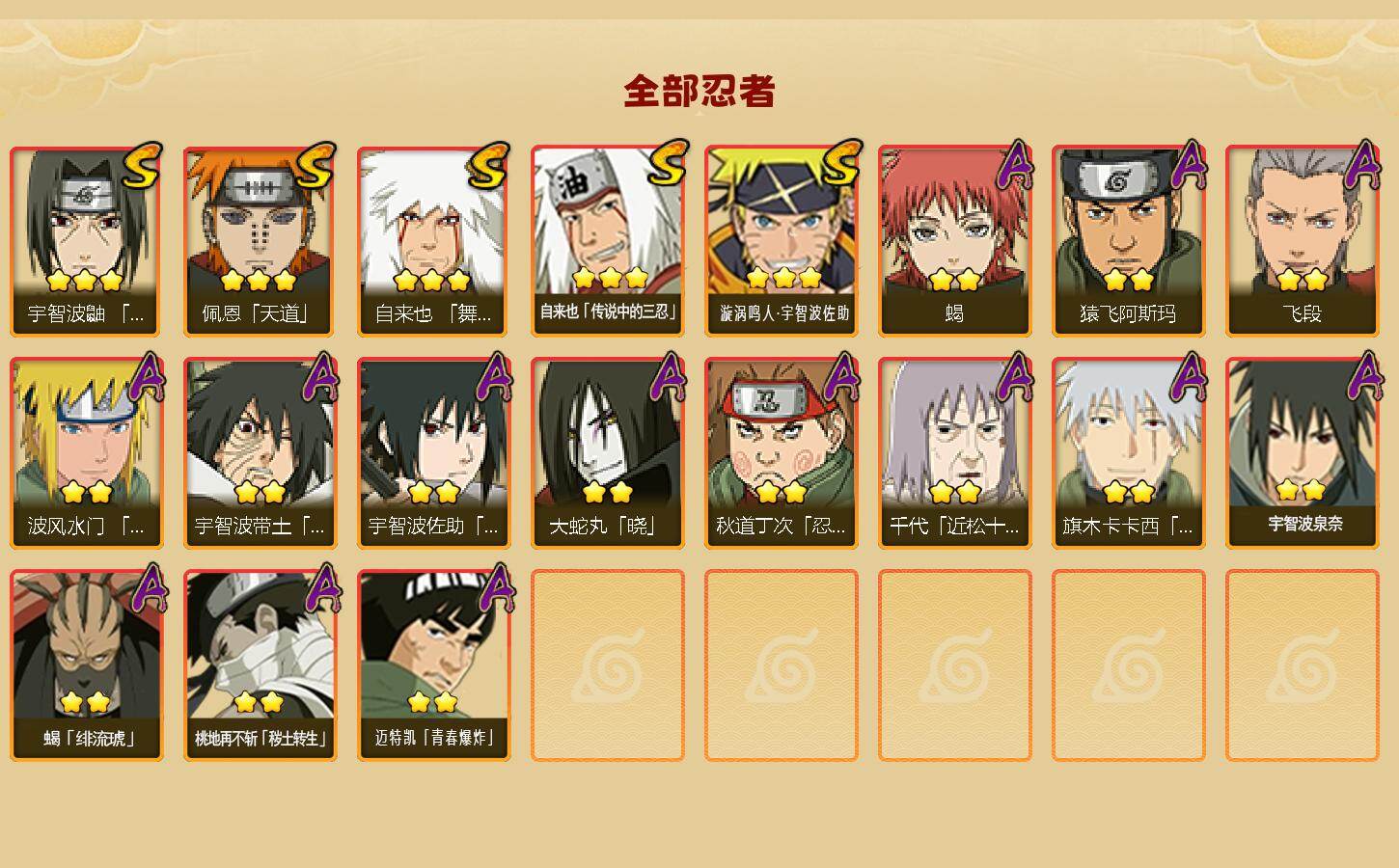Click the first empty ninja slot
Image resolution: width=1399 pixels, height=868 pixels.
[608, 665]
